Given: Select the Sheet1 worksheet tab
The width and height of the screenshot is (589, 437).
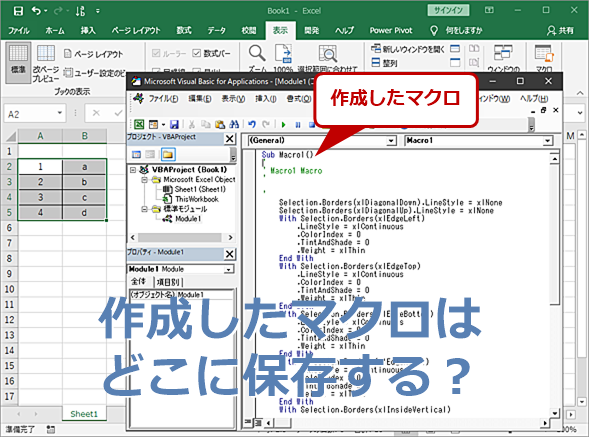Looking at the screenshot, I should point(84,414).
